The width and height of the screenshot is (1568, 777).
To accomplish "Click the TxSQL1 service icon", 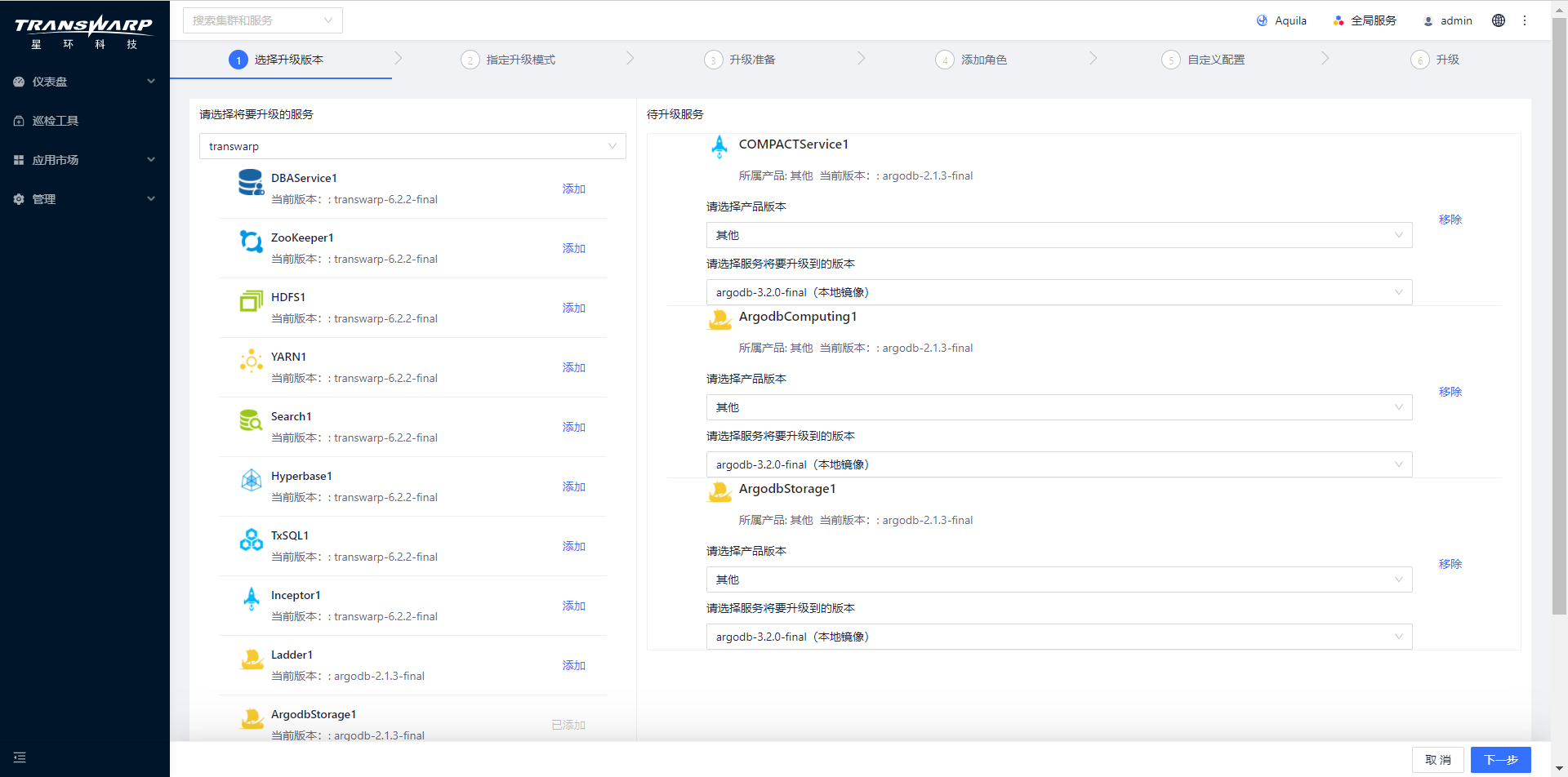I will coord(252,539).
